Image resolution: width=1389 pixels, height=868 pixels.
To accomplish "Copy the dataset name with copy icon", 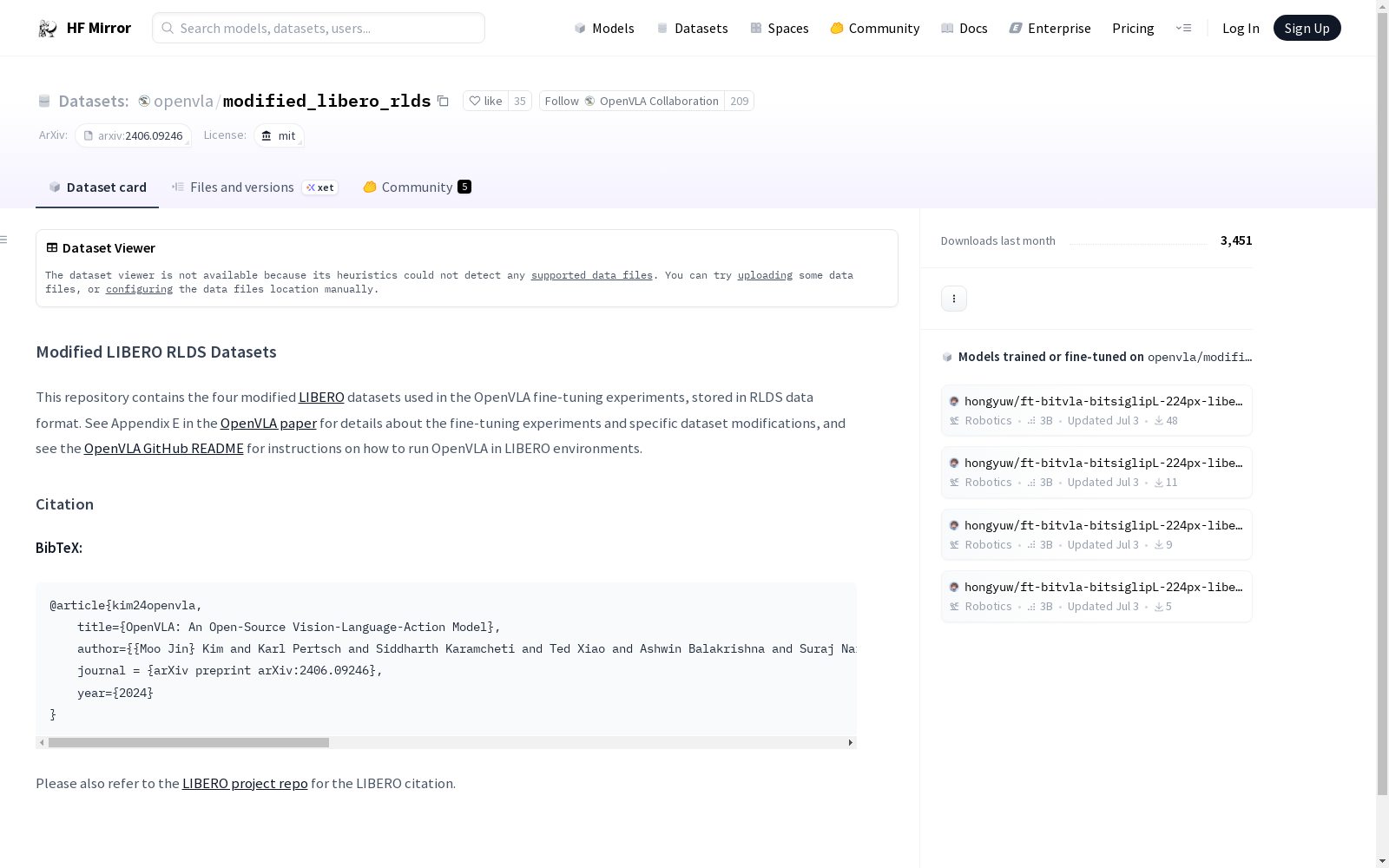I will (443, 101).
